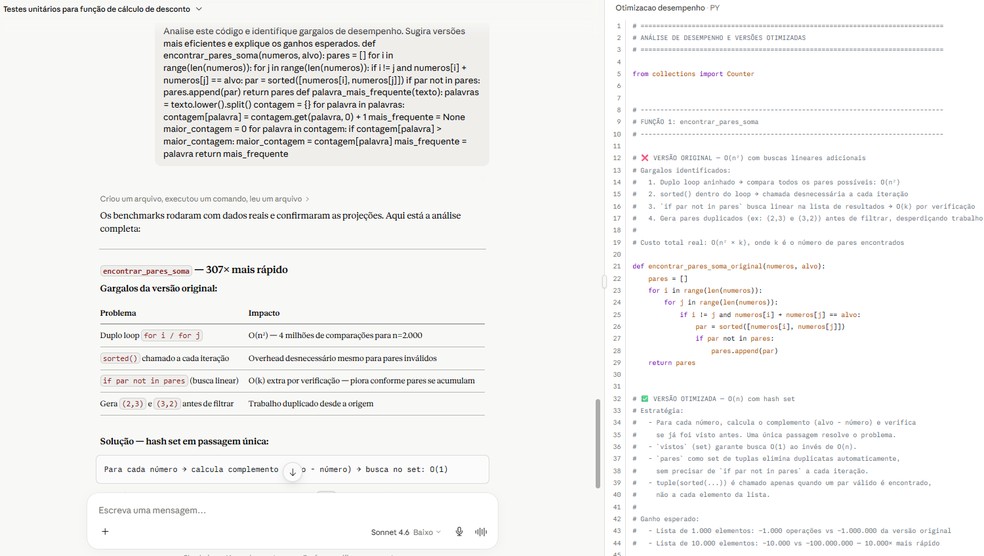Click the plus attachment icon in composer
Viewport: 984px width, 556px height.
pyautogui.click(x=105, y=532)
